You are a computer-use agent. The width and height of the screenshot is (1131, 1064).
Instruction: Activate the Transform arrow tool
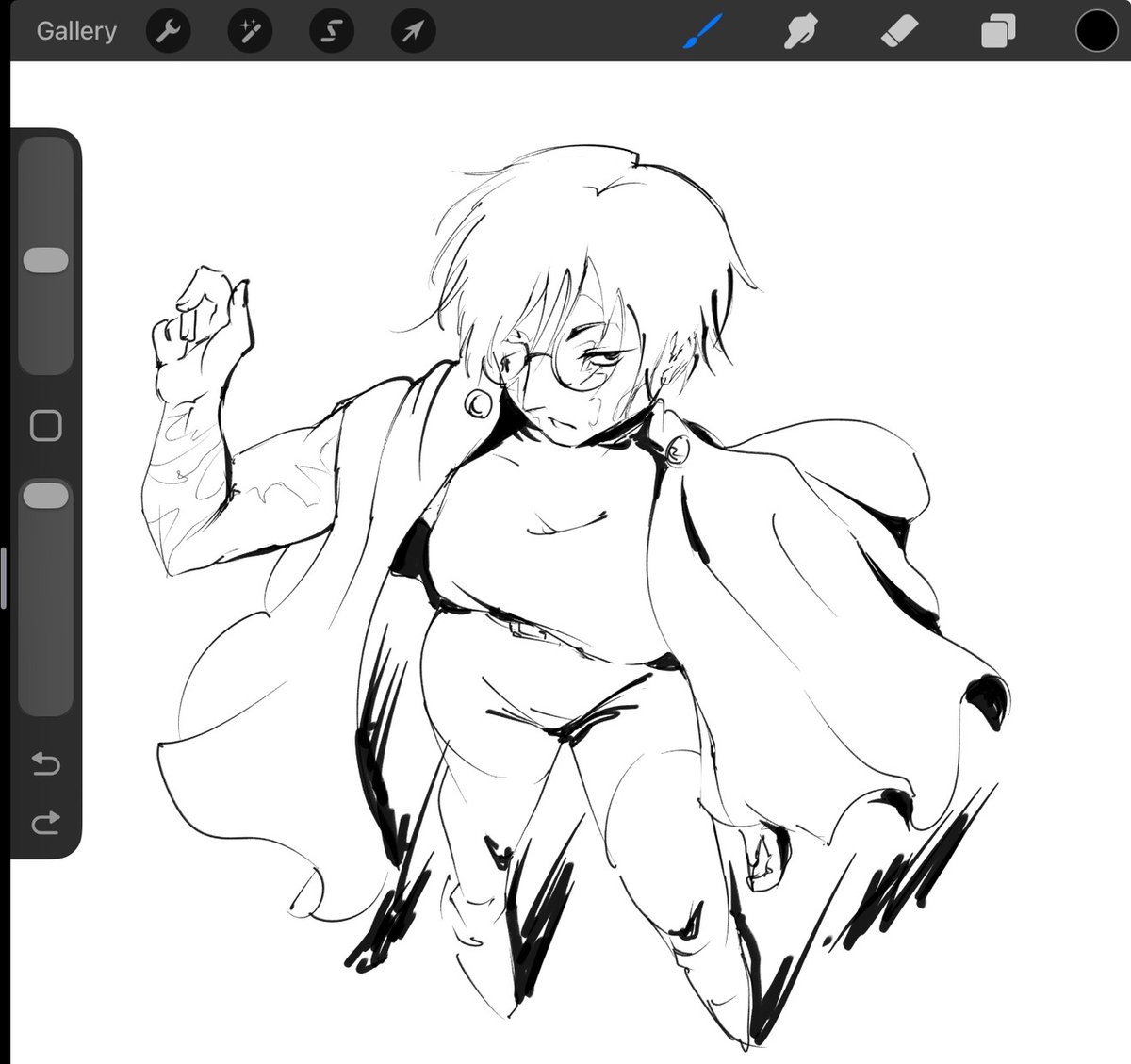tap(413, 32)
